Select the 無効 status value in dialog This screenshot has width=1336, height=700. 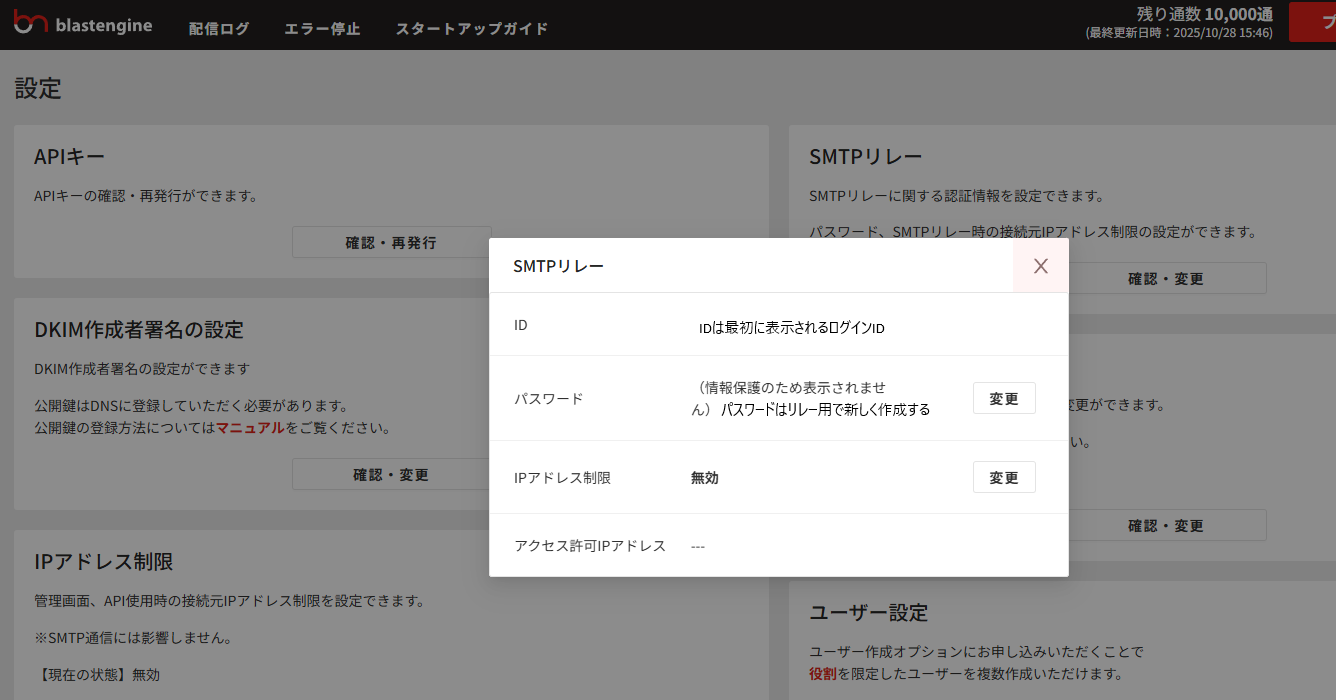(x=704, y=478)
